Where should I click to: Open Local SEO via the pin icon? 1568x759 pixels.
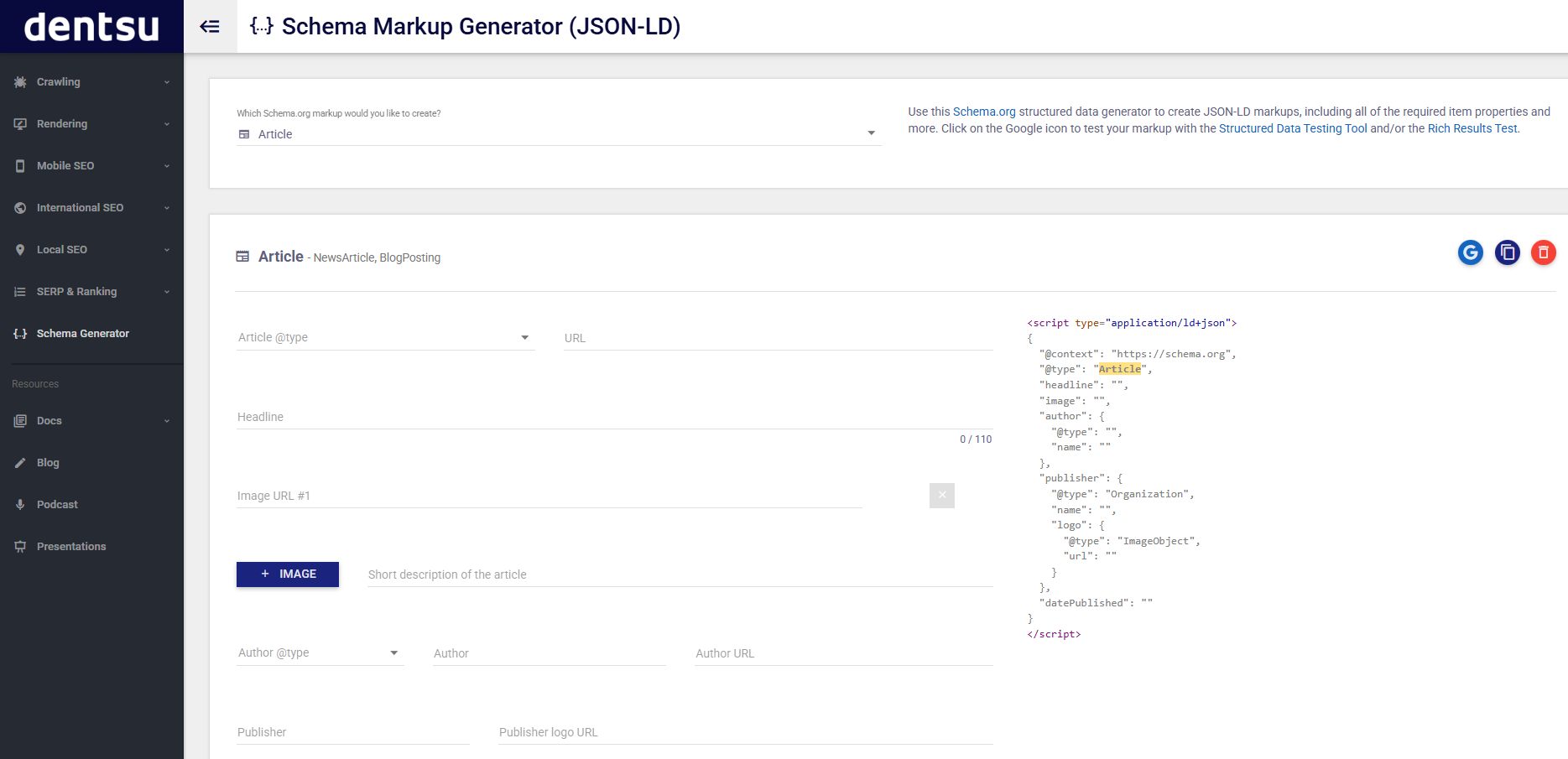coord(20,249)
